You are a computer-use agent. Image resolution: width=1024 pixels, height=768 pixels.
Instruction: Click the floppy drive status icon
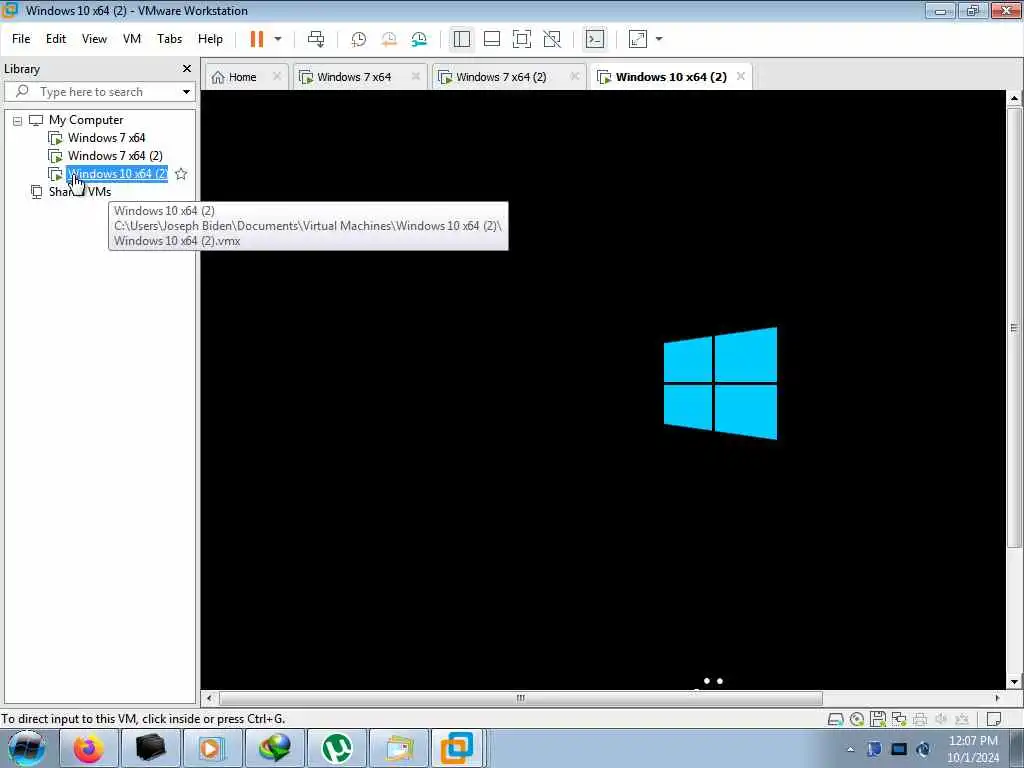point(878,720)
